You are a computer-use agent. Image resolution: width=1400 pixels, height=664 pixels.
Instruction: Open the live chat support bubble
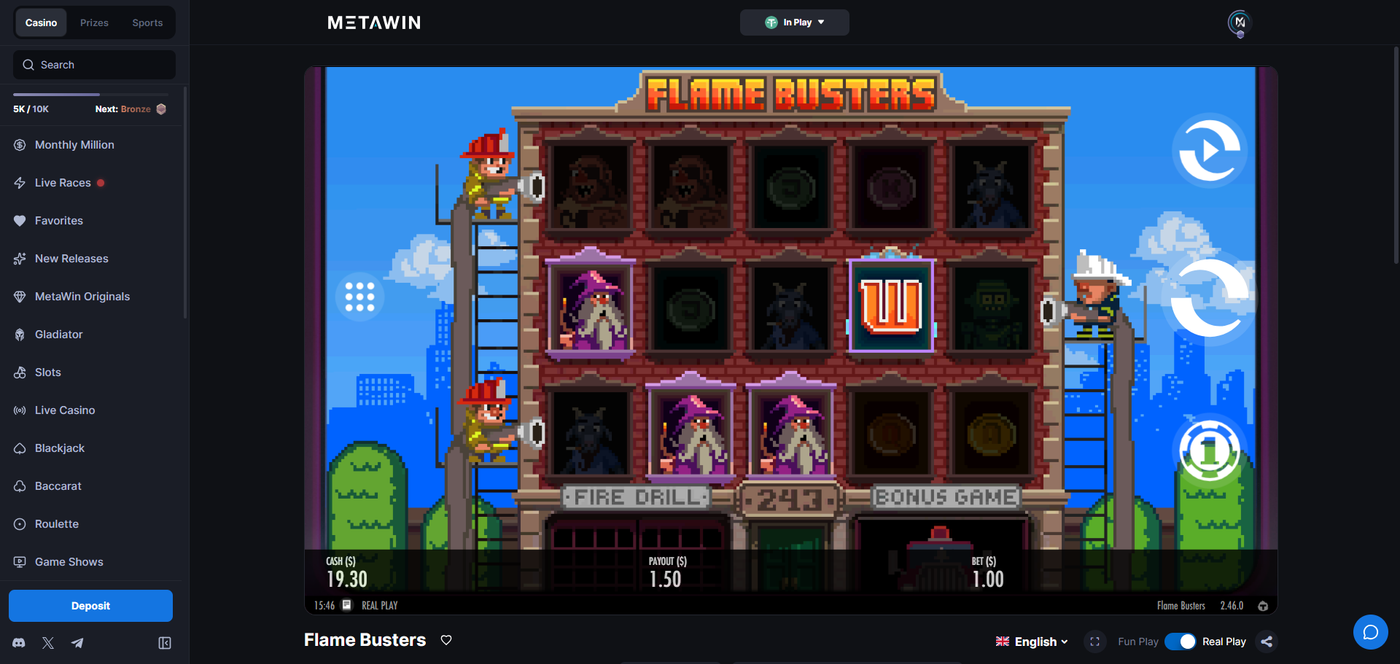pos(1371,632)
